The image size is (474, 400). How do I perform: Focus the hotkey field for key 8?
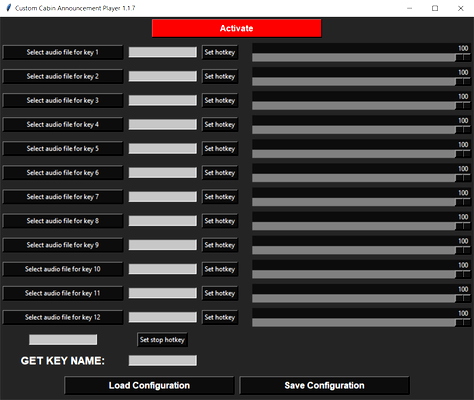[163, 221]
